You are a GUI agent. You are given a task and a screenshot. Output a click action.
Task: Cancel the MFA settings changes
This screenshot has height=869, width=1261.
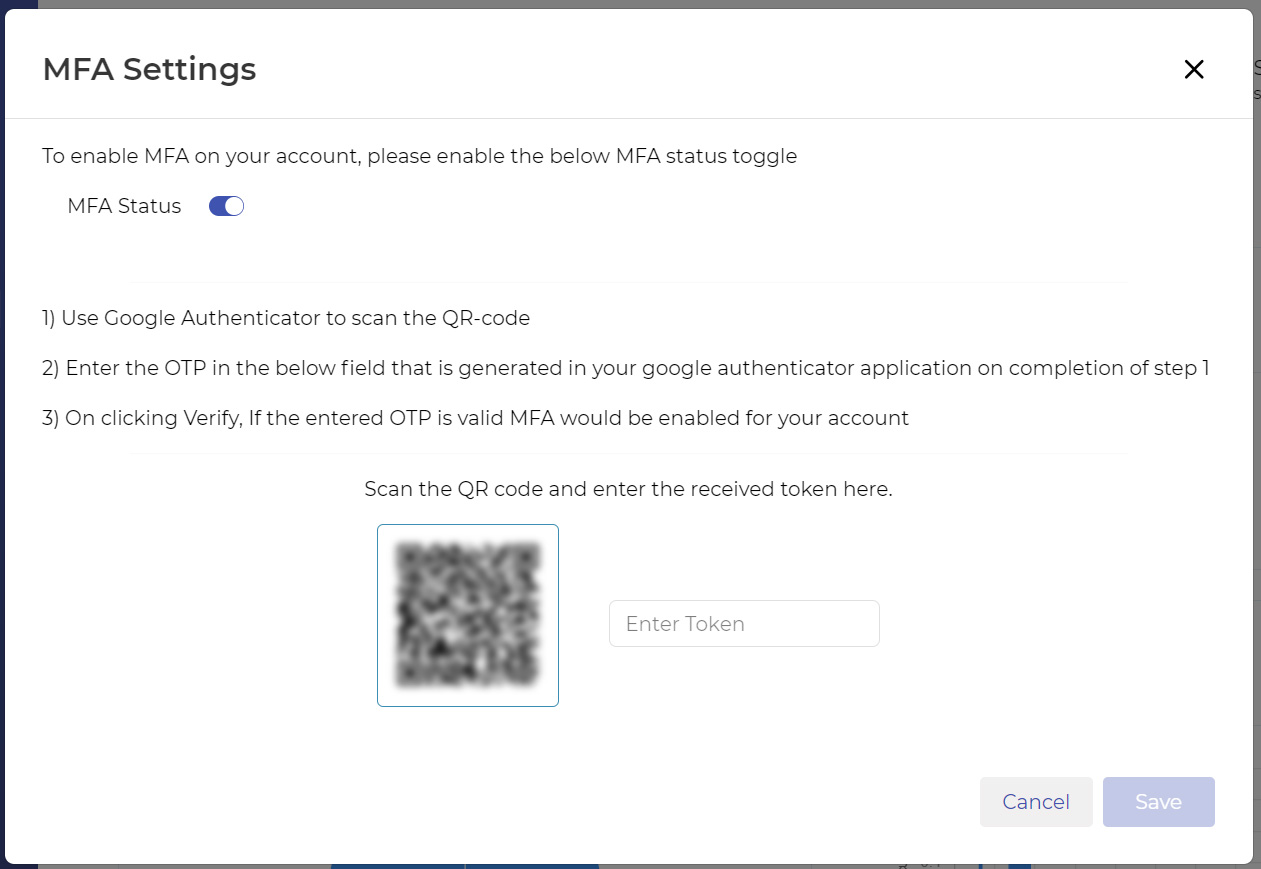click(x=1036, y=802)
